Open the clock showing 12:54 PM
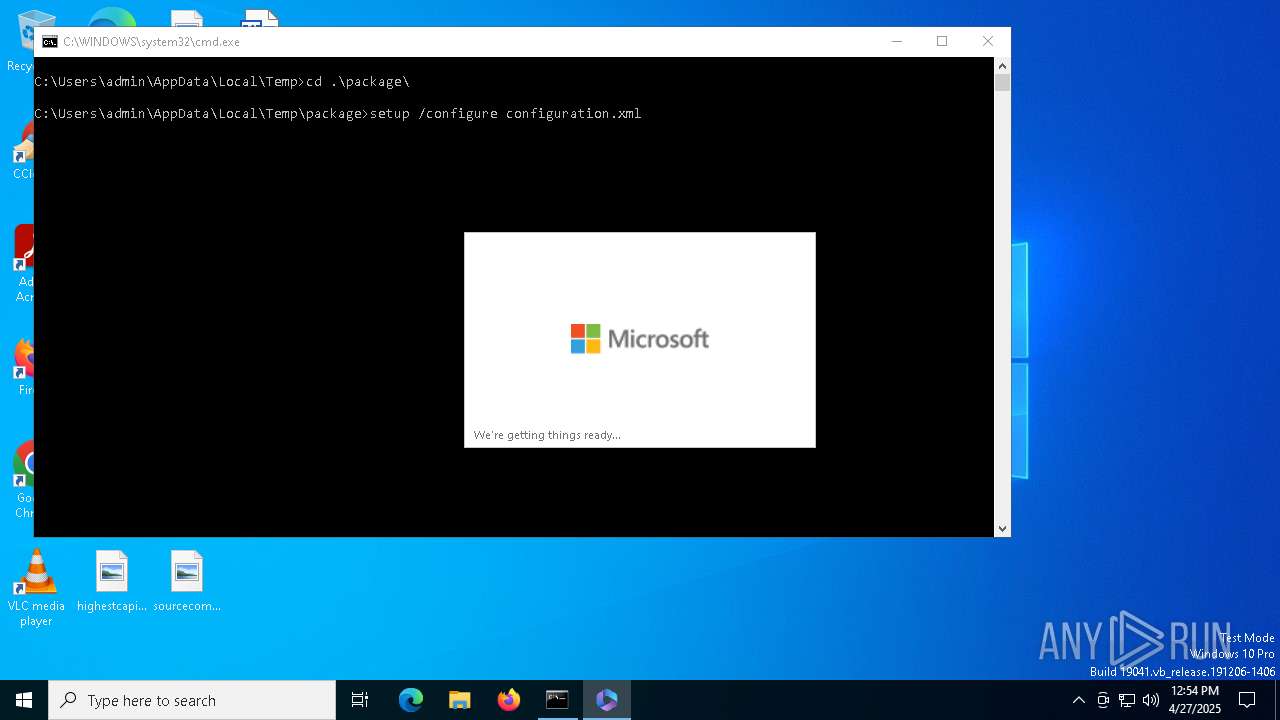 coord(1195,700)
